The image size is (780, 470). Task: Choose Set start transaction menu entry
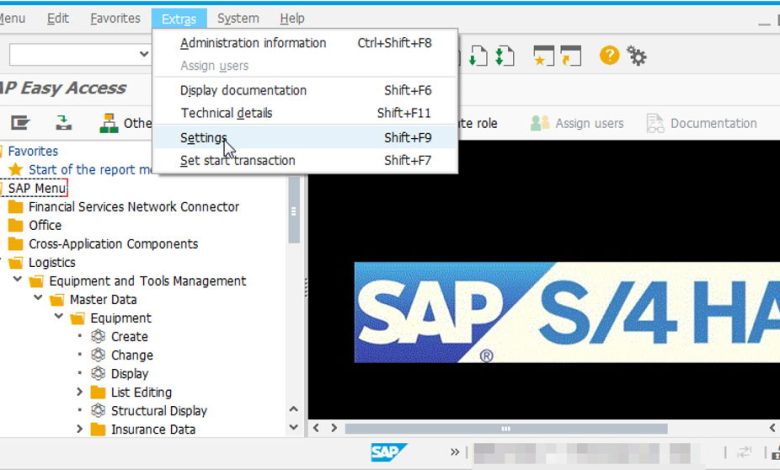305,160
